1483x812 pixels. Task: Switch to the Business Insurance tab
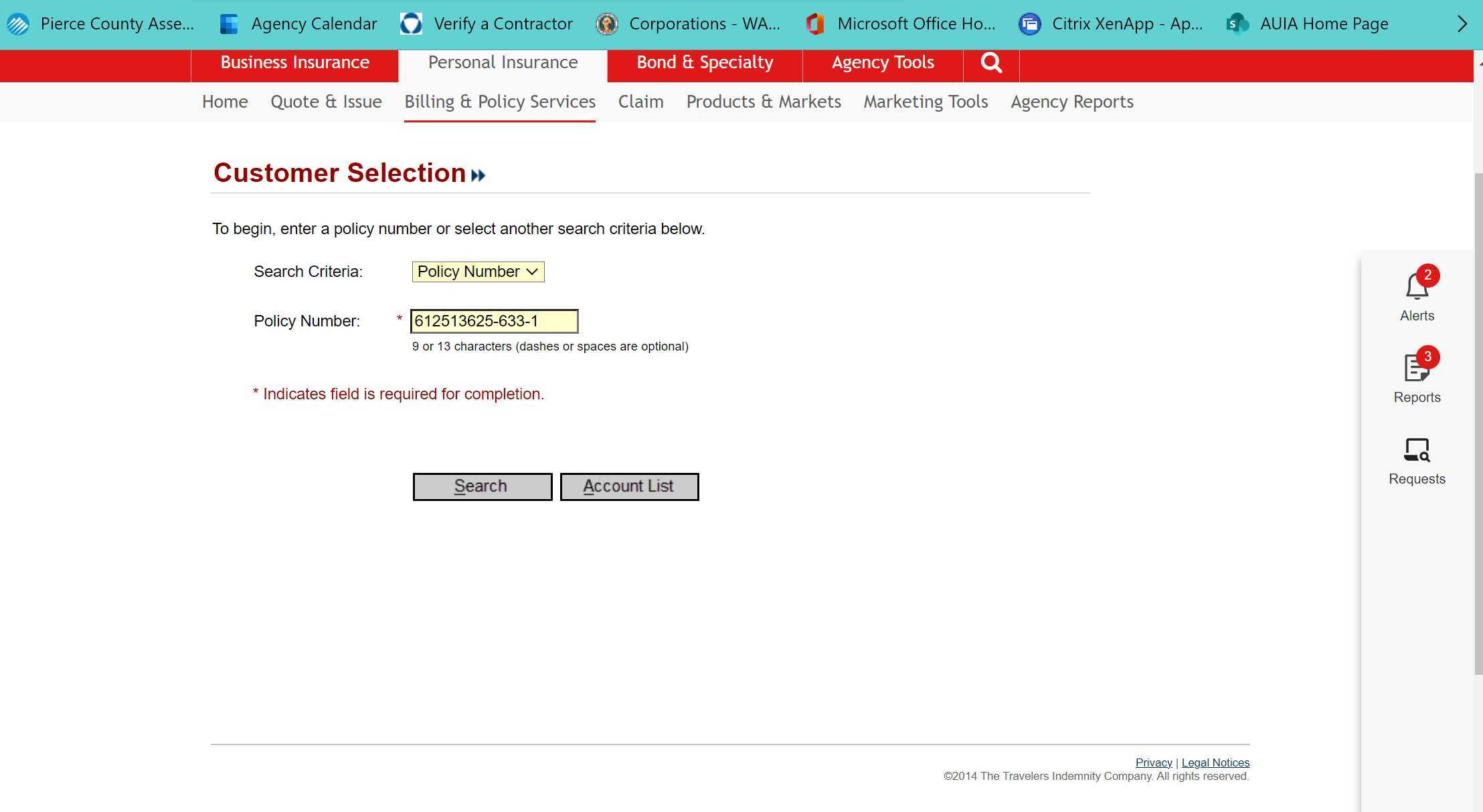tap(294, 62)
